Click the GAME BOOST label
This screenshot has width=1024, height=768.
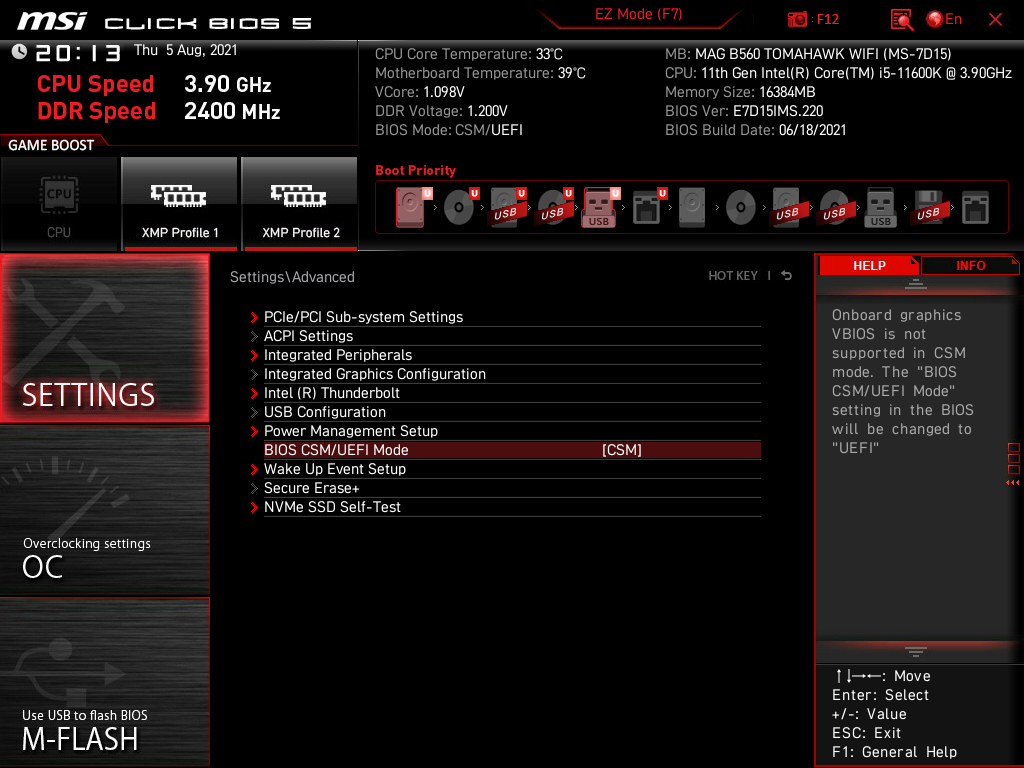tap(51, 145)
